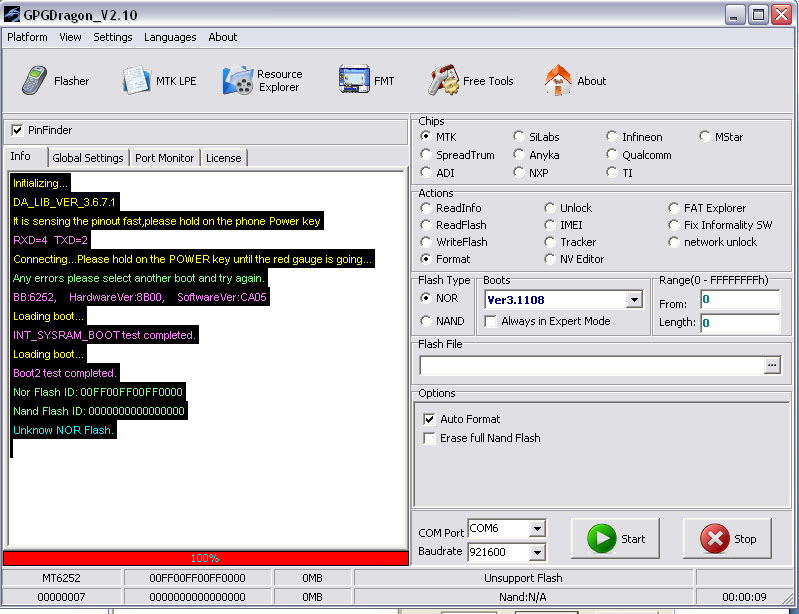Click the Flash File path field
The width and height of the screenshot is (799, 614).
(591, 365)
